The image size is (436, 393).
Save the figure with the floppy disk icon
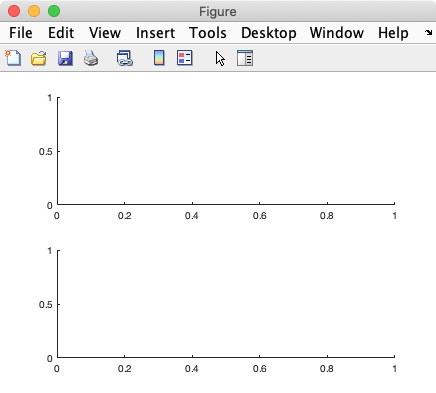coord(65,58)
